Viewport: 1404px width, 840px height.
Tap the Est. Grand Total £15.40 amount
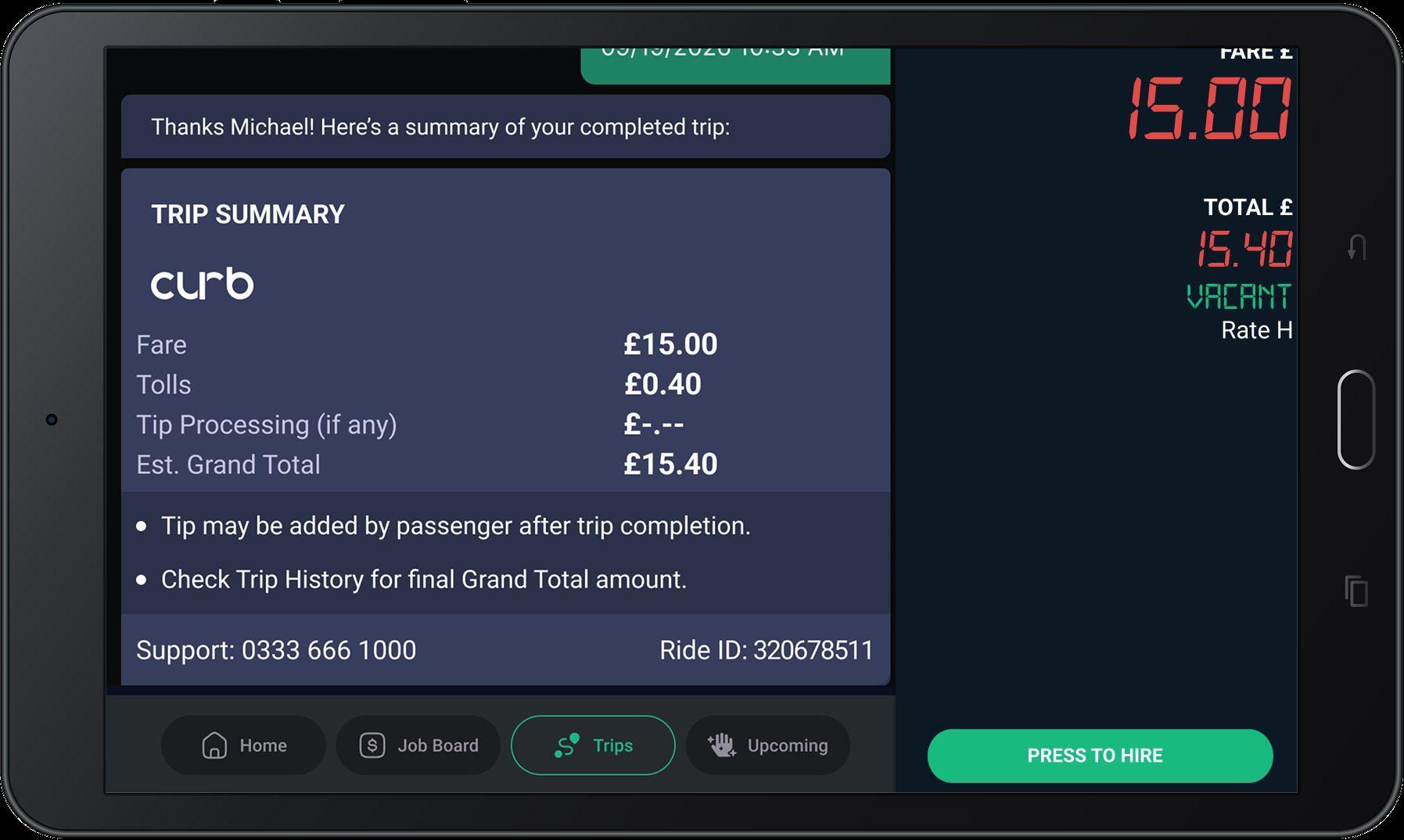(x=670, y=465)
